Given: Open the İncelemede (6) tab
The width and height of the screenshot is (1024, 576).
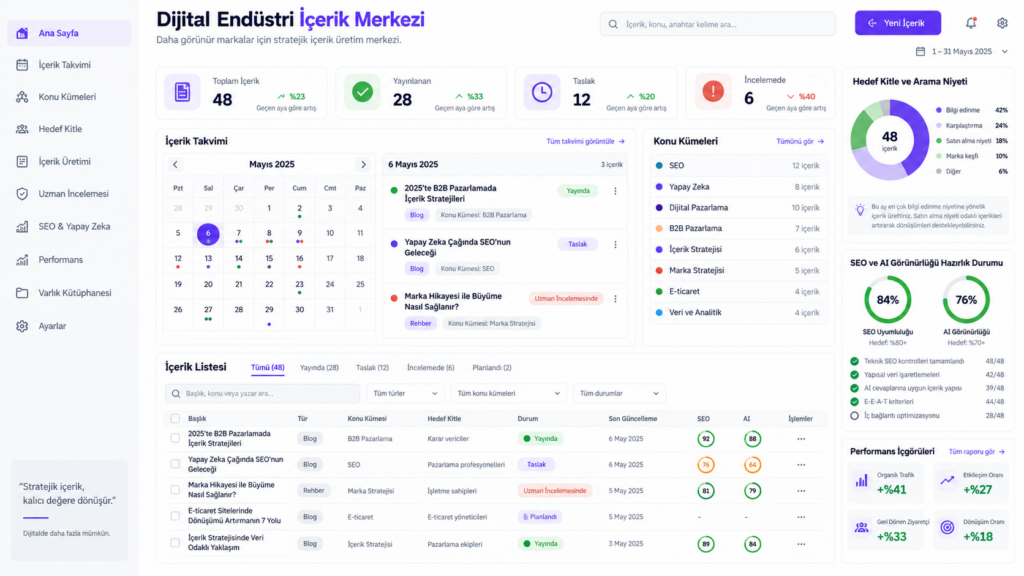Looking at the screenshot, I should [x=430, y=368].
